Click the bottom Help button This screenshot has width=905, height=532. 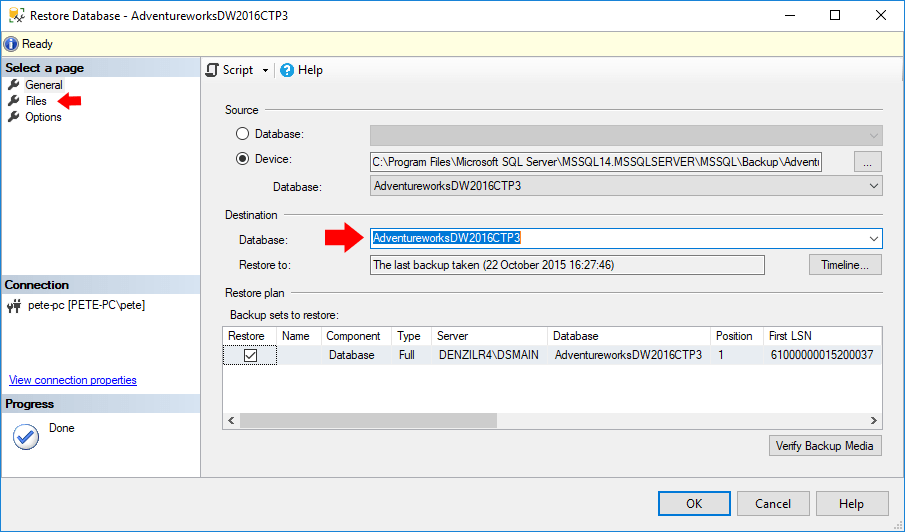[851, 504]
